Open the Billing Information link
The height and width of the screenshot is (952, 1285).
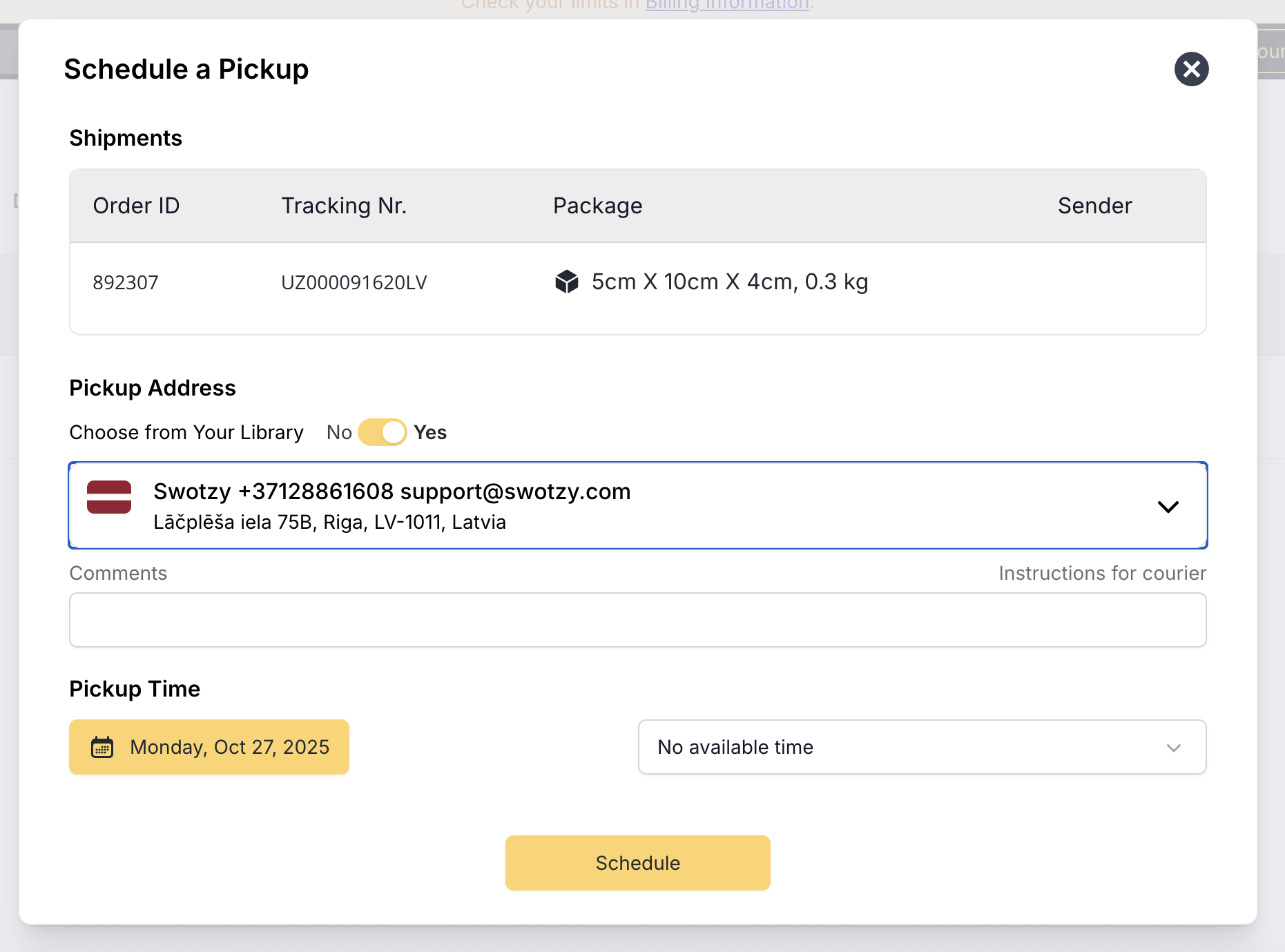coord(726,5)
